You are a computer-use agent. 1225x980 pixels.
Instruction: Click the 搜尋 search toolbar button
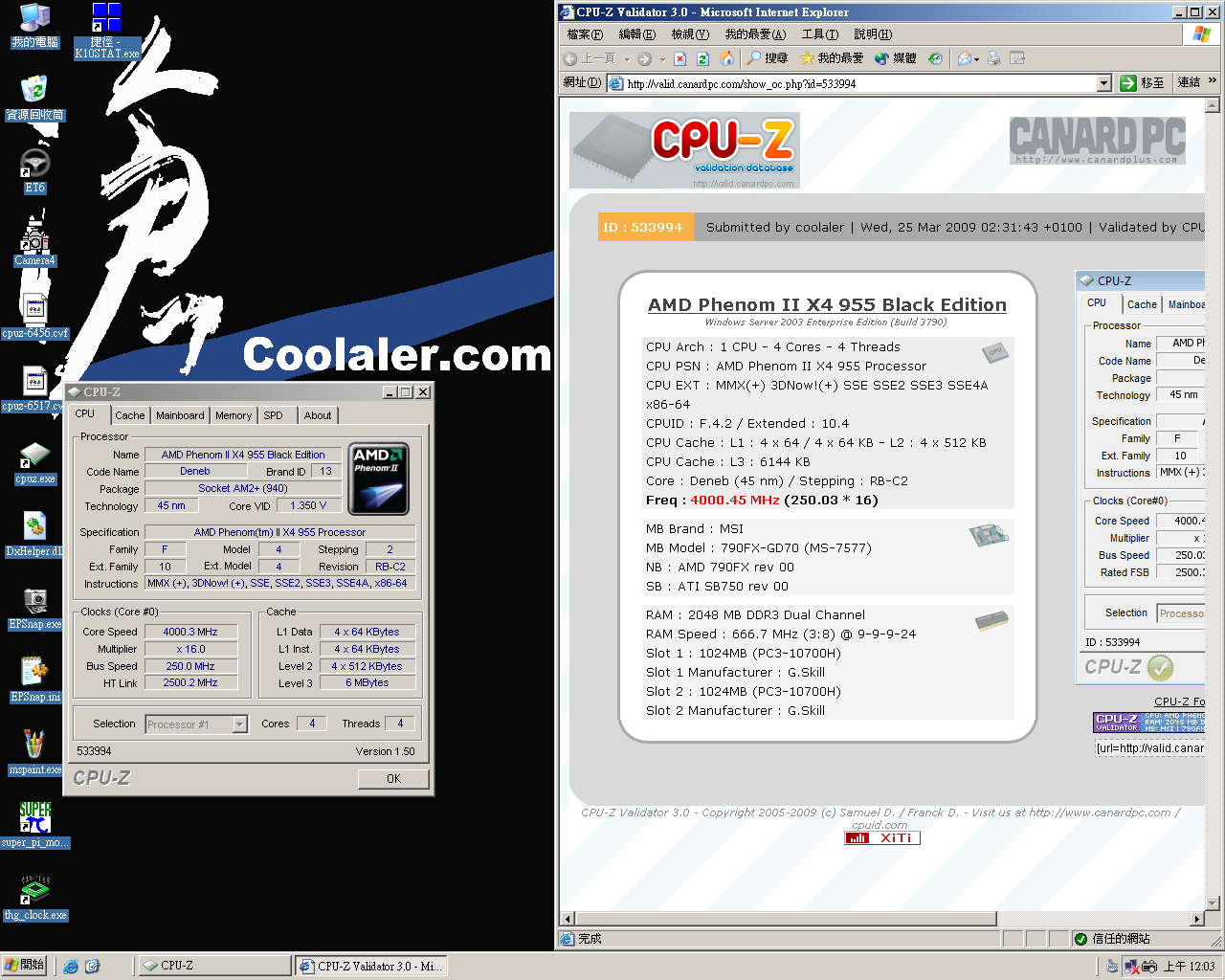[x=768, y=58]
